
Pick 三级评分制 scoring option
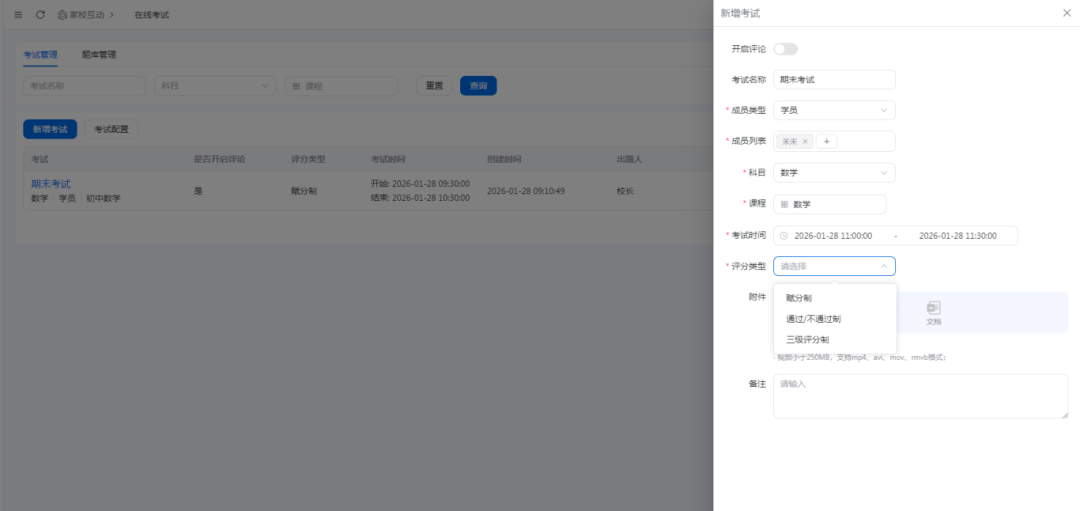(x=807, y=340)
